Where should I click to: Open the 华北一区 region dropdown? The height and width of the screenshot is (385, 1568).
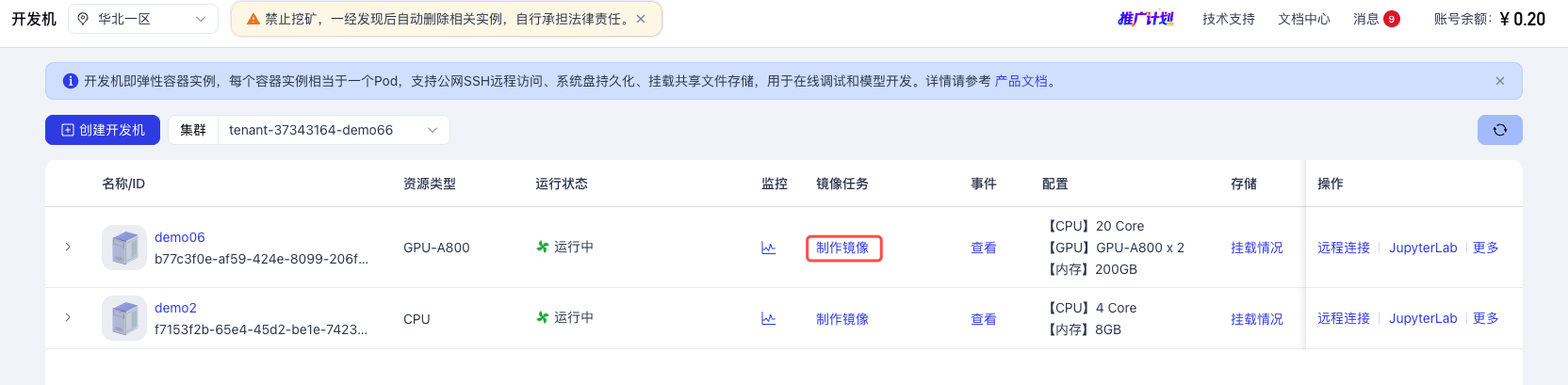(143, 19)
